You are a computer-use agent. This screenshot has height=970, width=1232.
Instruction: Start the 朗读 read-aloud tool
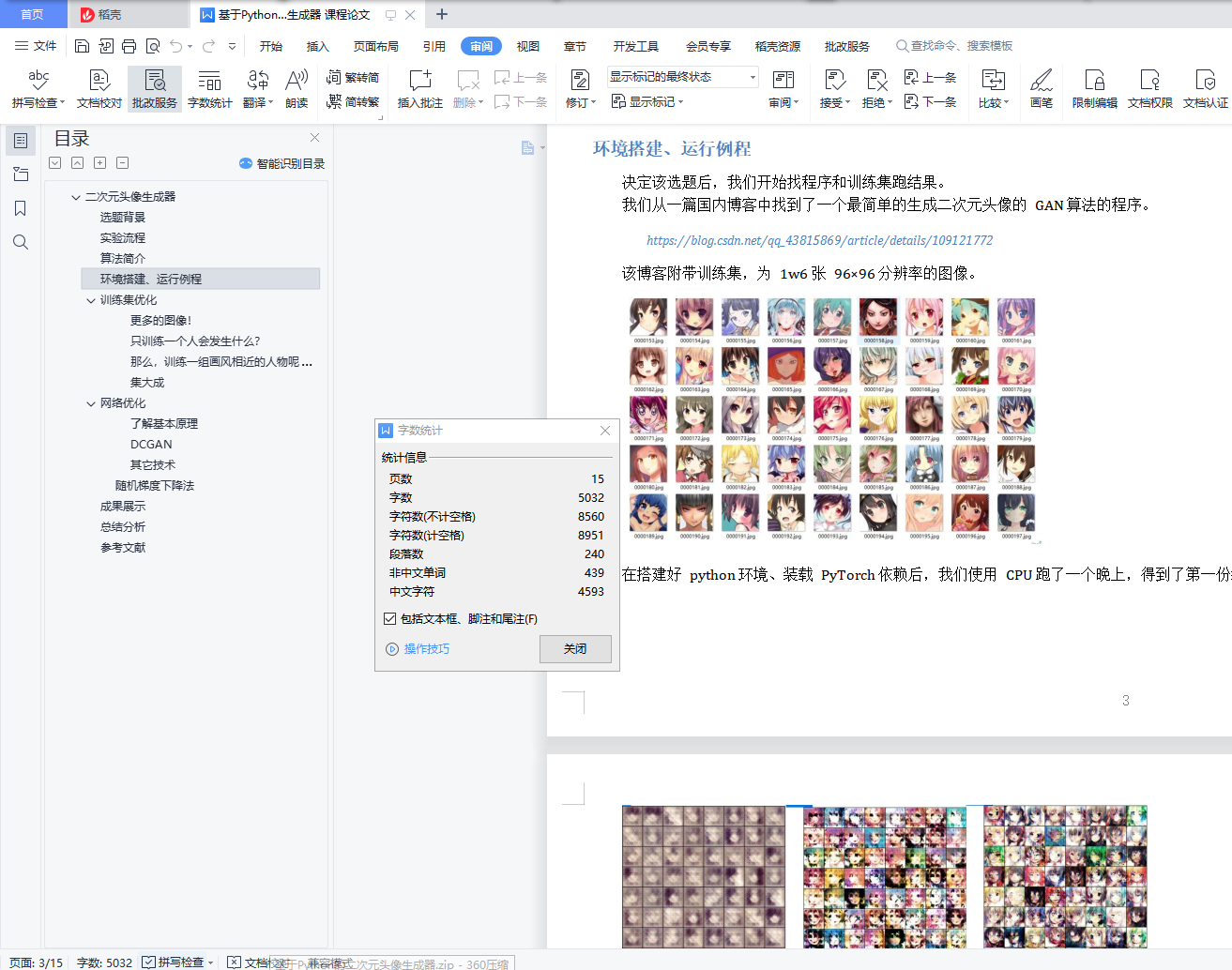pos(297,89)
